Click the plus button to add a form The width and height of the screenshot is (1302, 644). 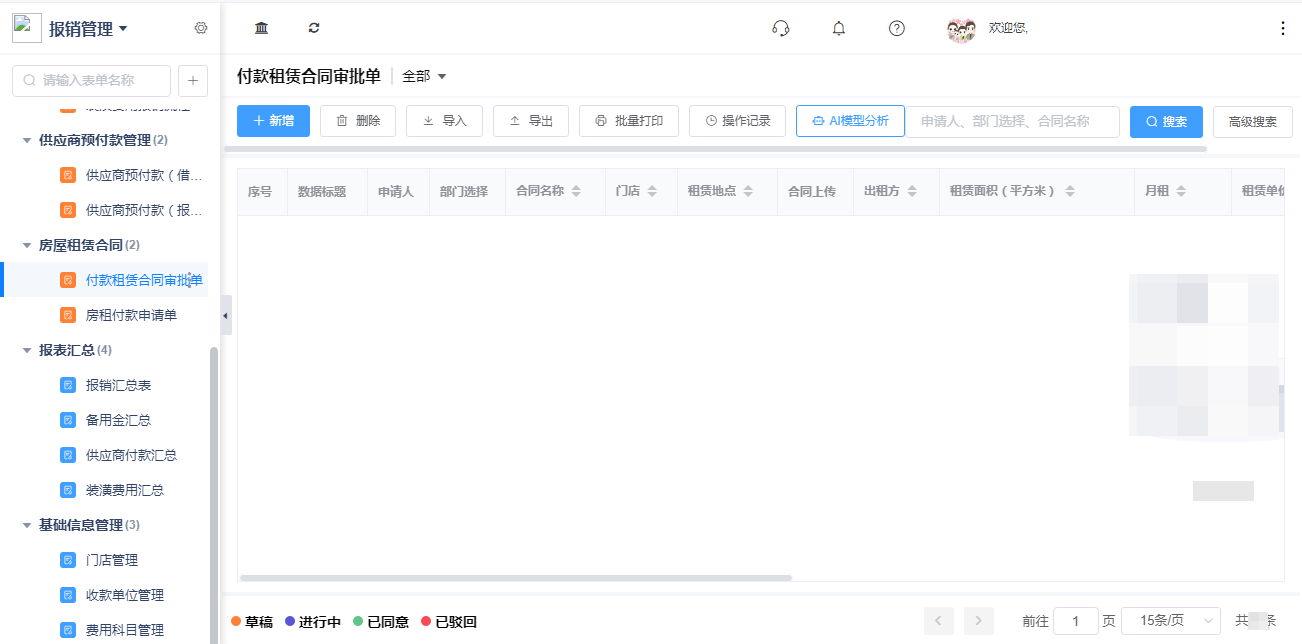(193, 80)
